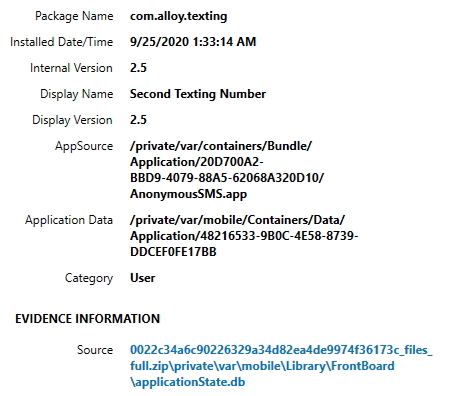The height and width of the screenshot is (396, 449).
Task: Click the Installed Date/Time label
Action: pyautogui.click(x=62, y=42)
